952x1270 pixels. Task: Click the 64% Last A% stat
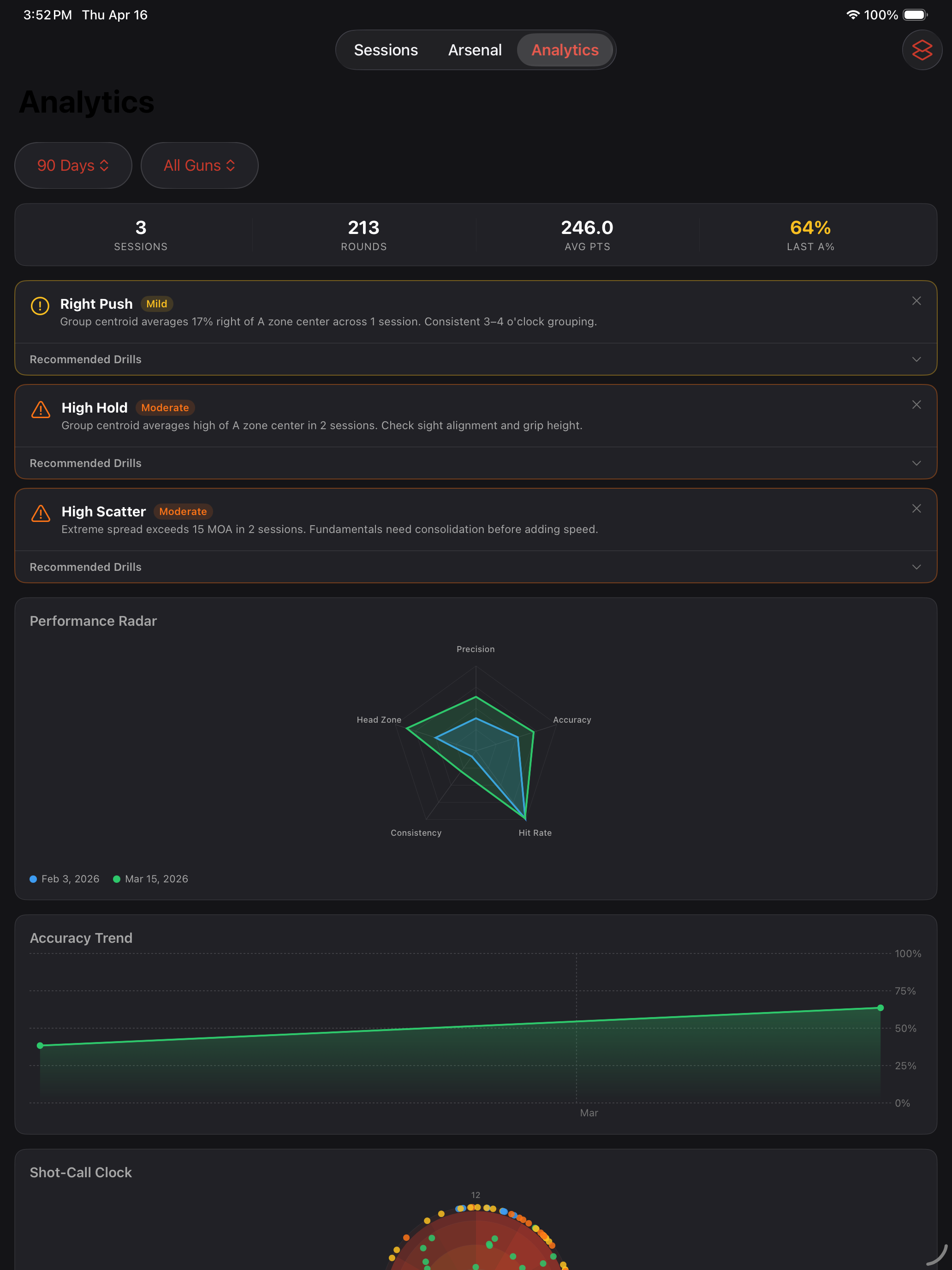[810, 235]
